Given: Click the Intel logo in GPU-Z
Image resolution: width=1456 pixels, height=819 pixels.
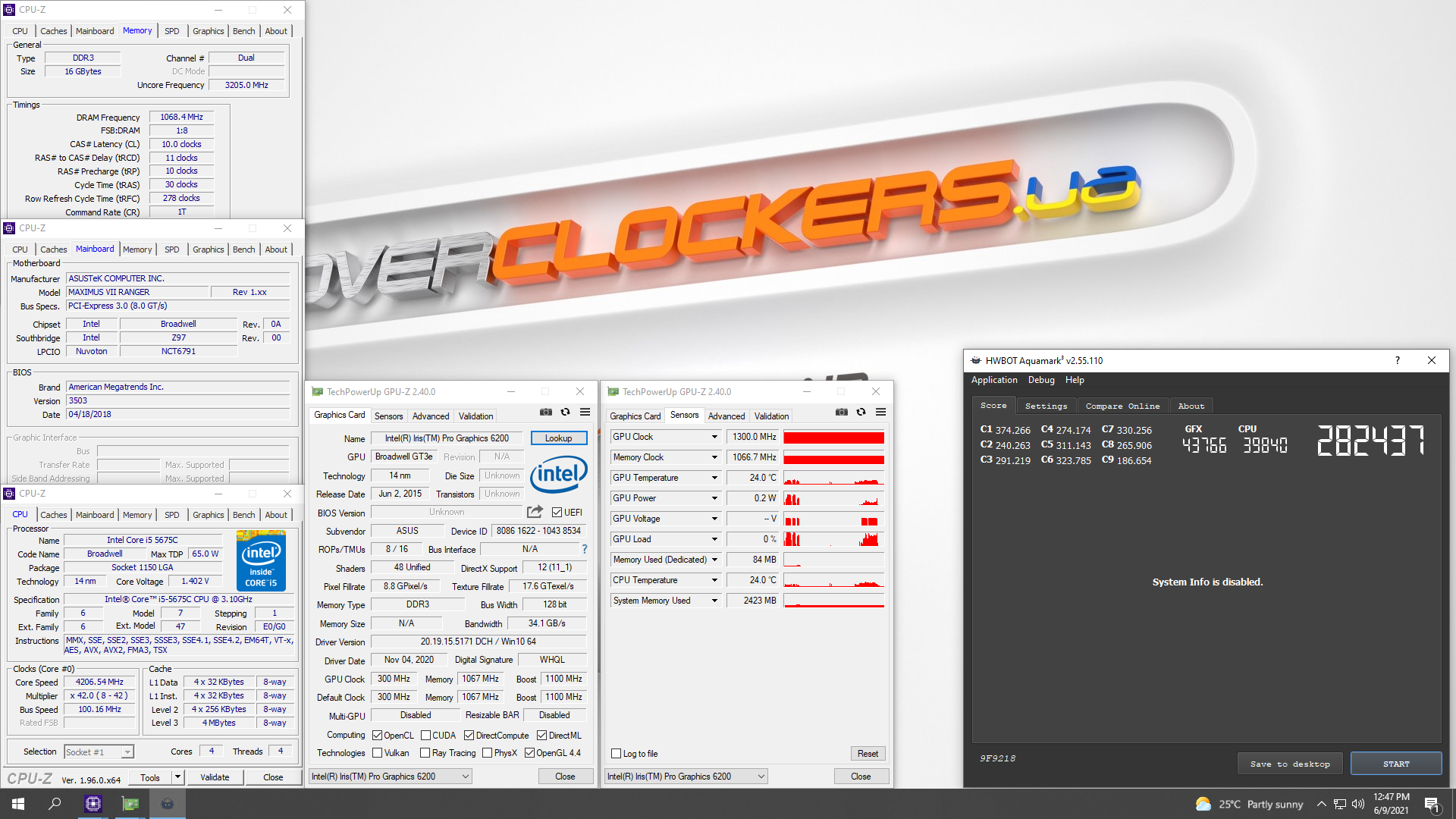Looking at the screenshot, I should pyautogui.click(x=559, y=475).
